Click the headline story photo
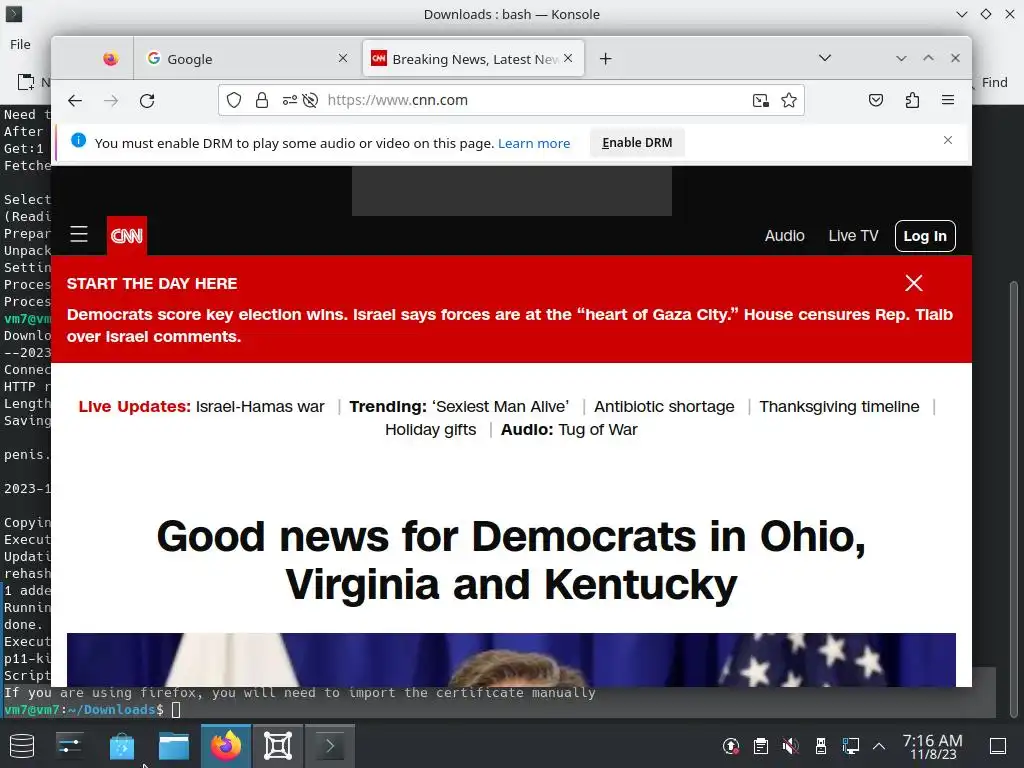Screen dimensions: 1024x768 click(511, 660)
